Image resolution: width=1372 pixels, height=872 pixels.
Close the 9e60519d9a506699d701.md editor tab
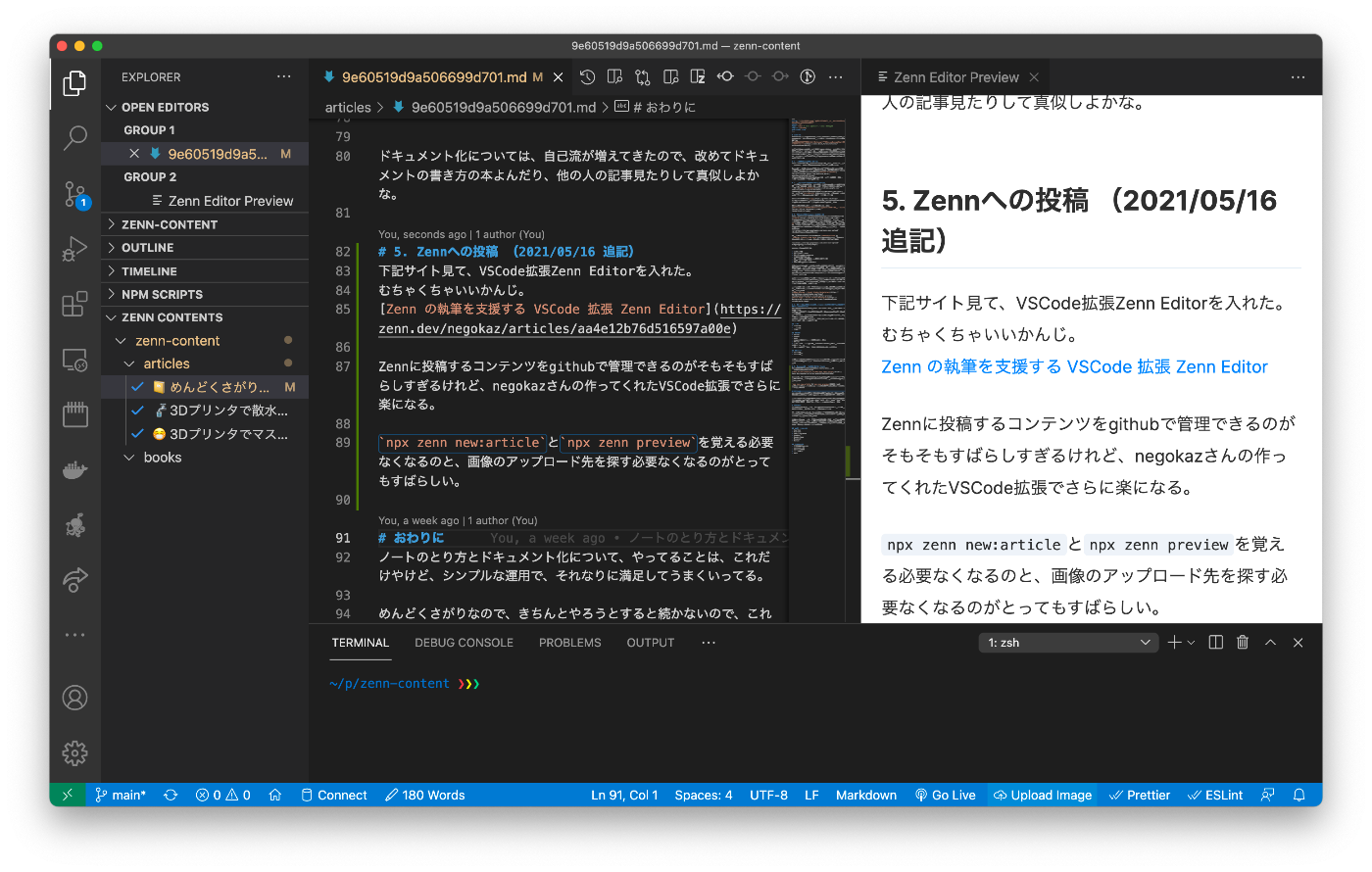point(559,77)
